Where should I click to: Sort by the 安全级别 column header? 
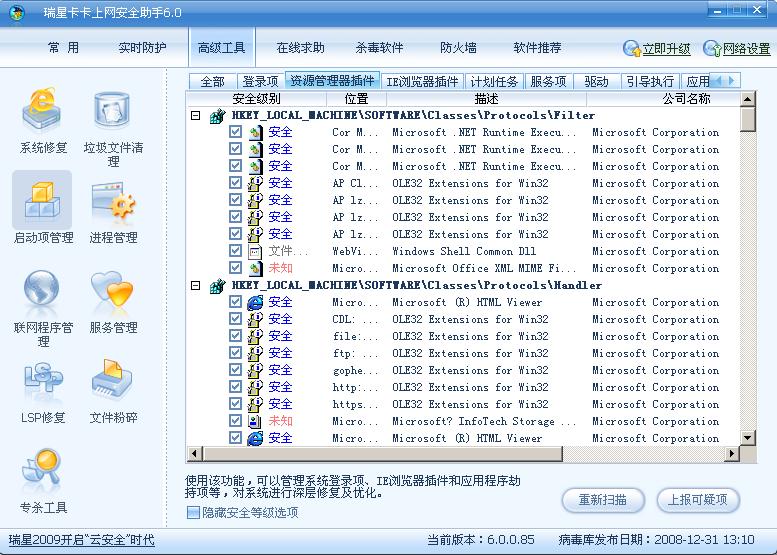(256, 99)
